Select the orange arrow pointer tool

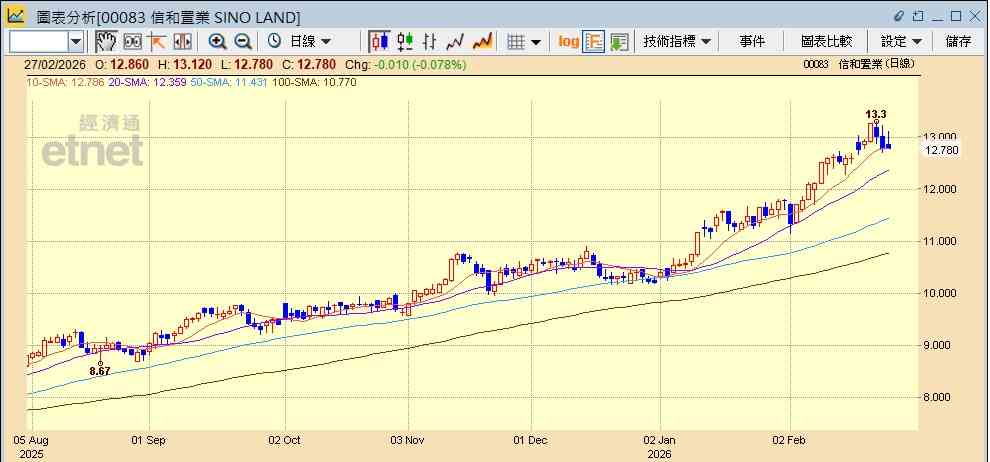click(x=157, y=42)
